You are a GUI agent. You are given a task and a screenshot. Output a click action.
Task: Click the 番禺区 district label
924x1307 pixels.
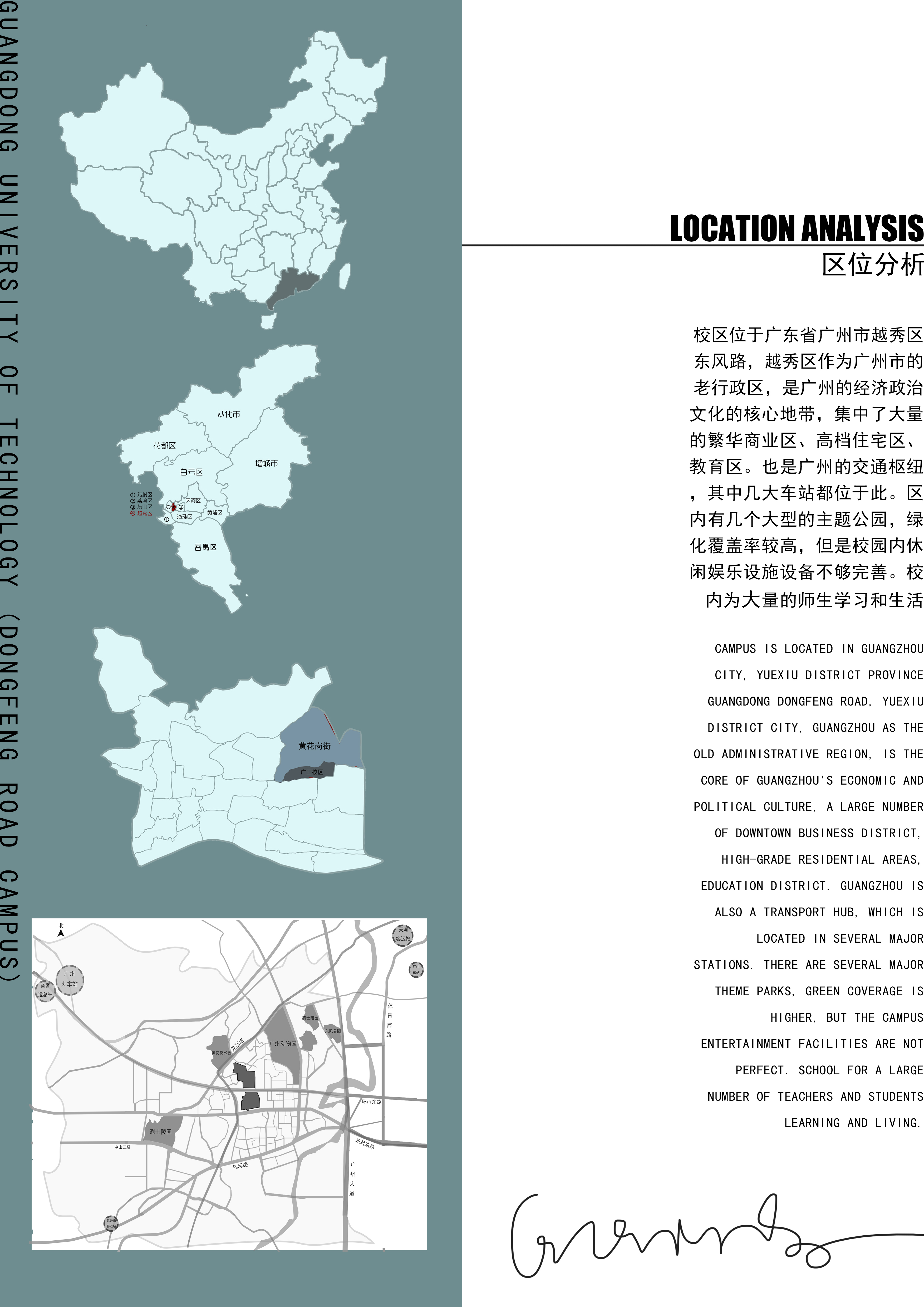pyautogui.click(x=205, y=547)
